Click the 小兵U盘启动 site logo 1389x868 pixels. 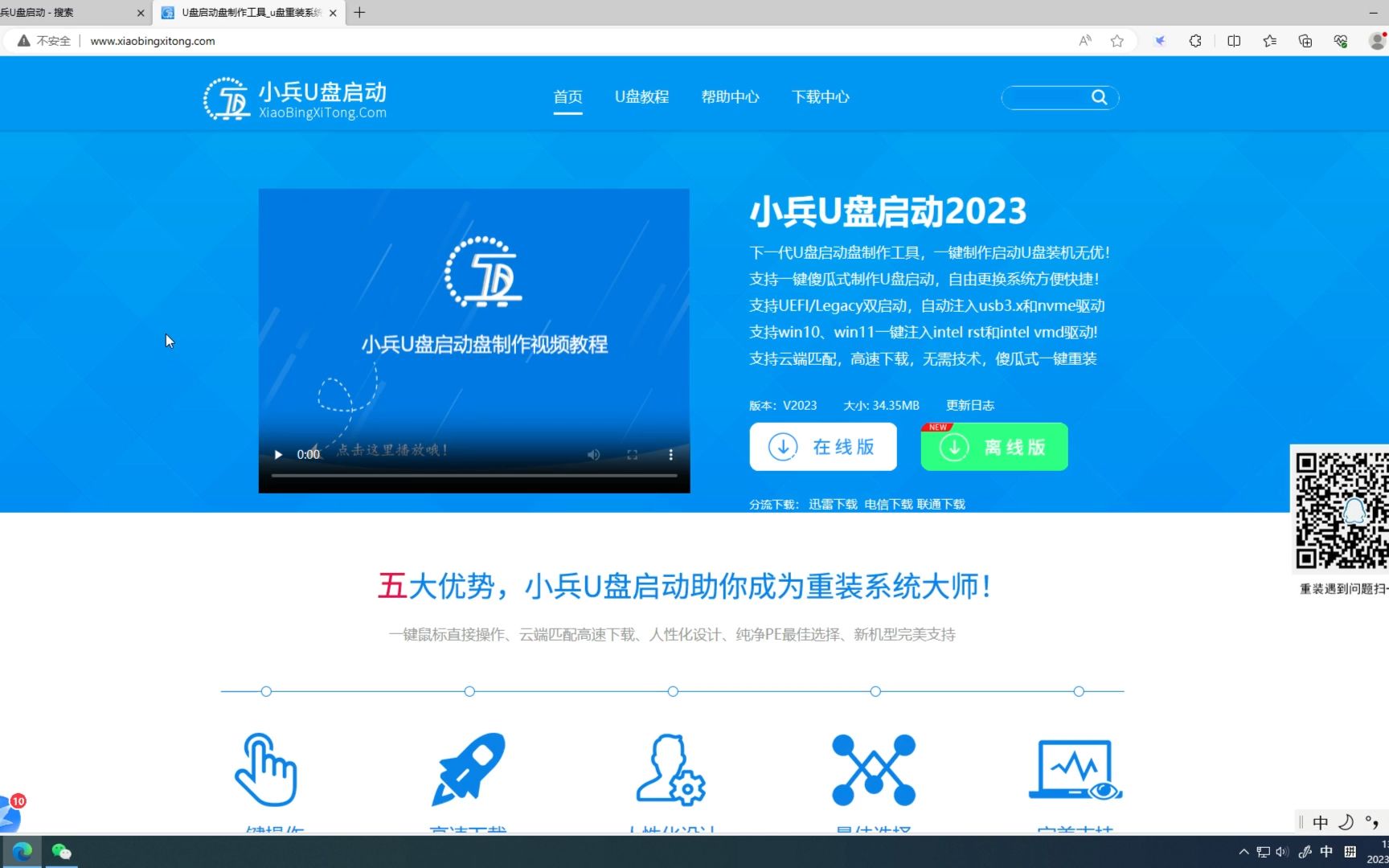[x=295, y=99]
